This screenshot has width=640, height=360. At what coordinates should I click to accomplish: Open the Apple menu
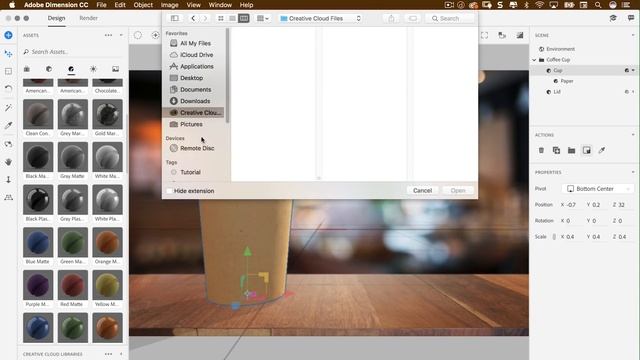[12, 5]
